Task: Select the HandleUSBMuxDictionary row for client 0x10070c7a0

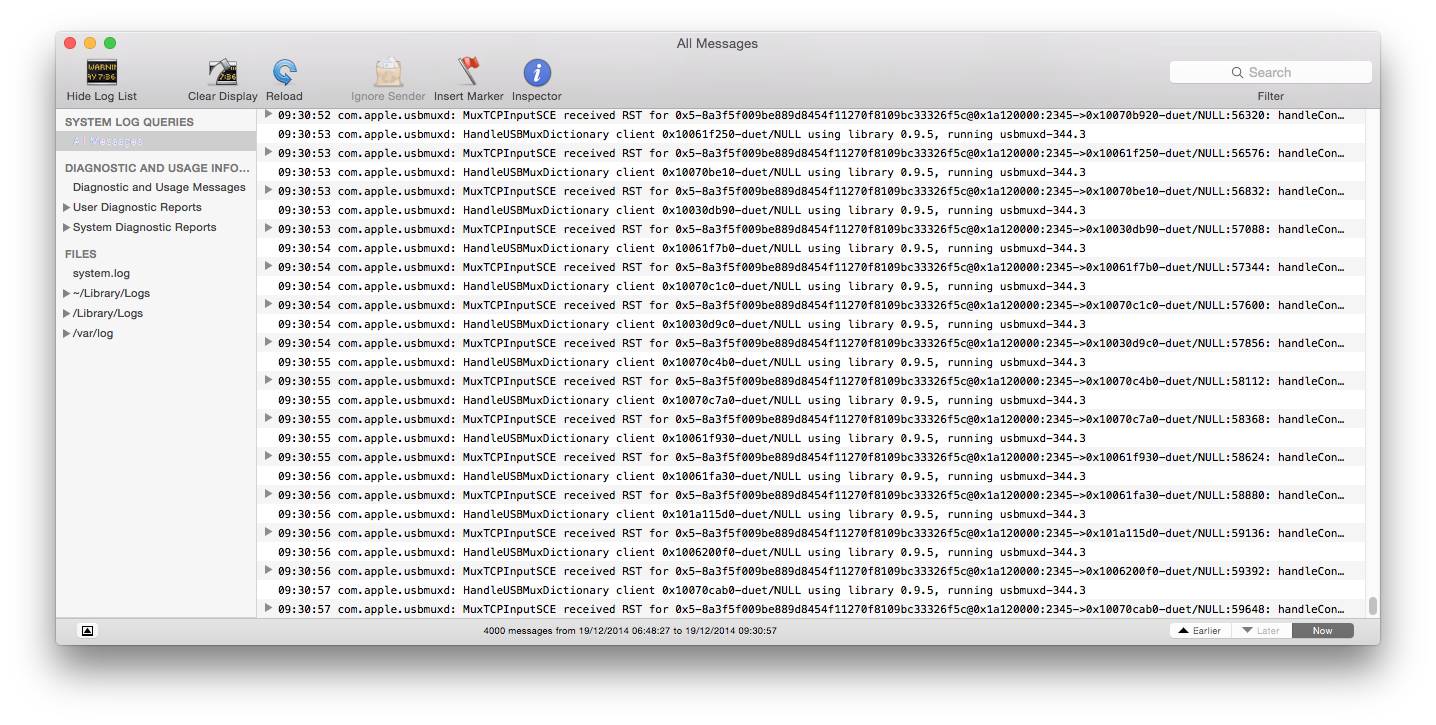Action: coord(811,400)
